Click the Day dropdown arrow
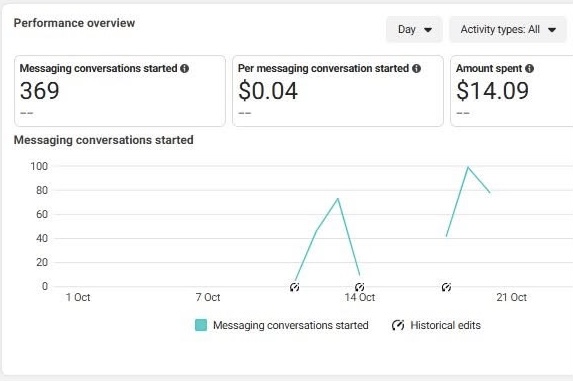 [x=428, y=30]
